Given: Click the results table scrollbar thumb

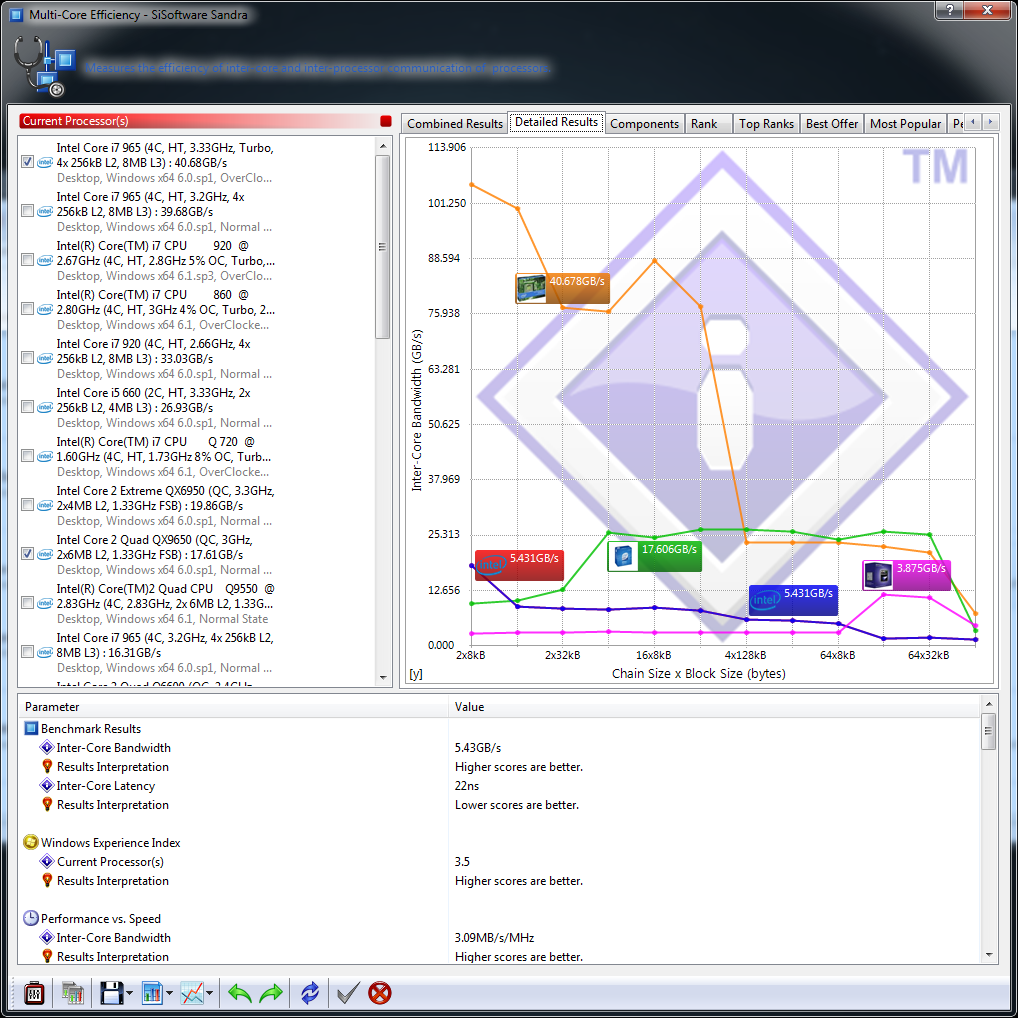Looking at the screenshot, I should [x=988, y=731].
